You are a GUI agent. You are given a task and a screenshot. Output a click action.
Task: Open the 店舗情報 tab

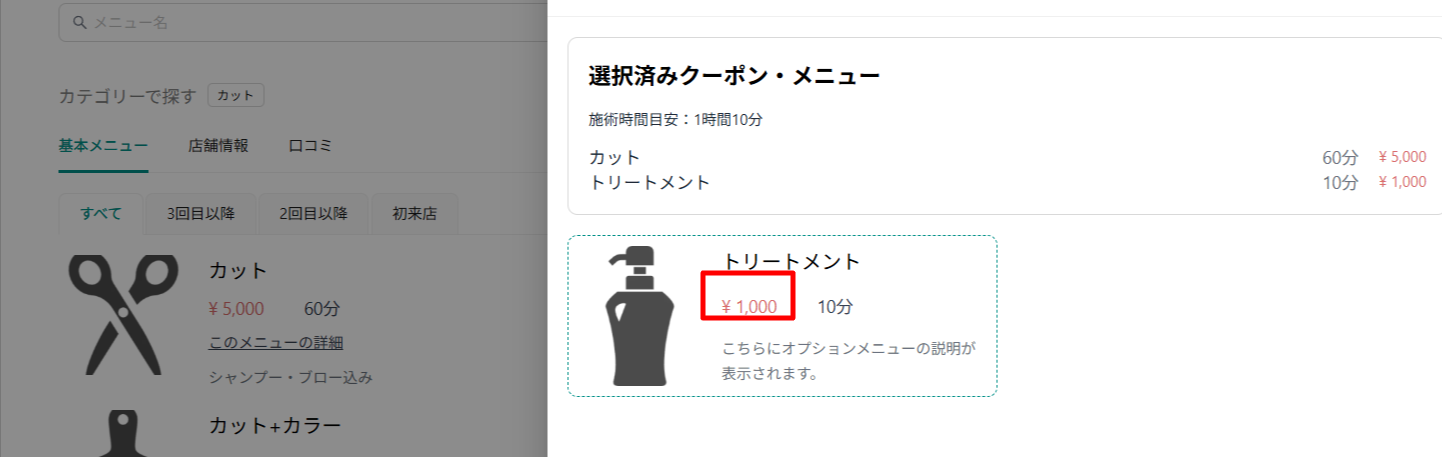coord(218,146)
